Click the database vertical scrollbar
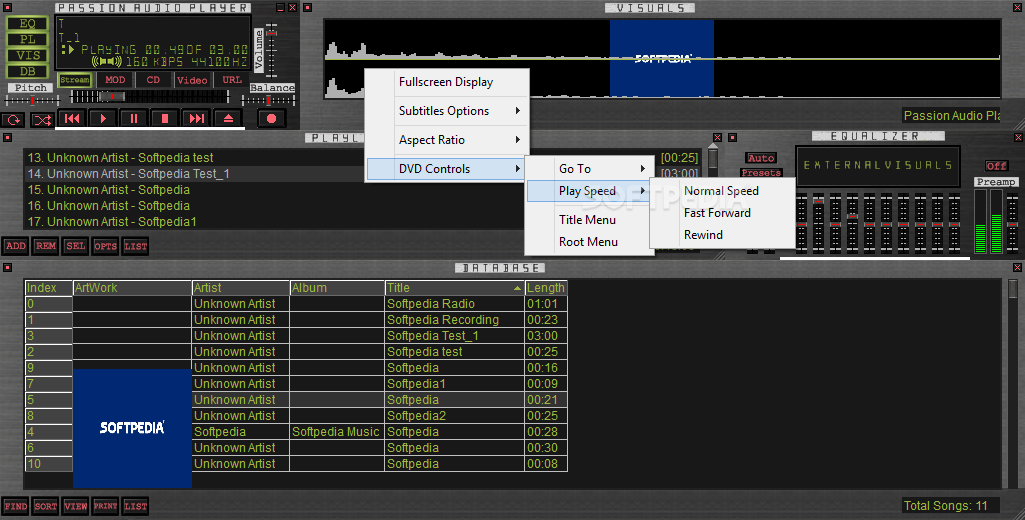 coord(1013,383)
